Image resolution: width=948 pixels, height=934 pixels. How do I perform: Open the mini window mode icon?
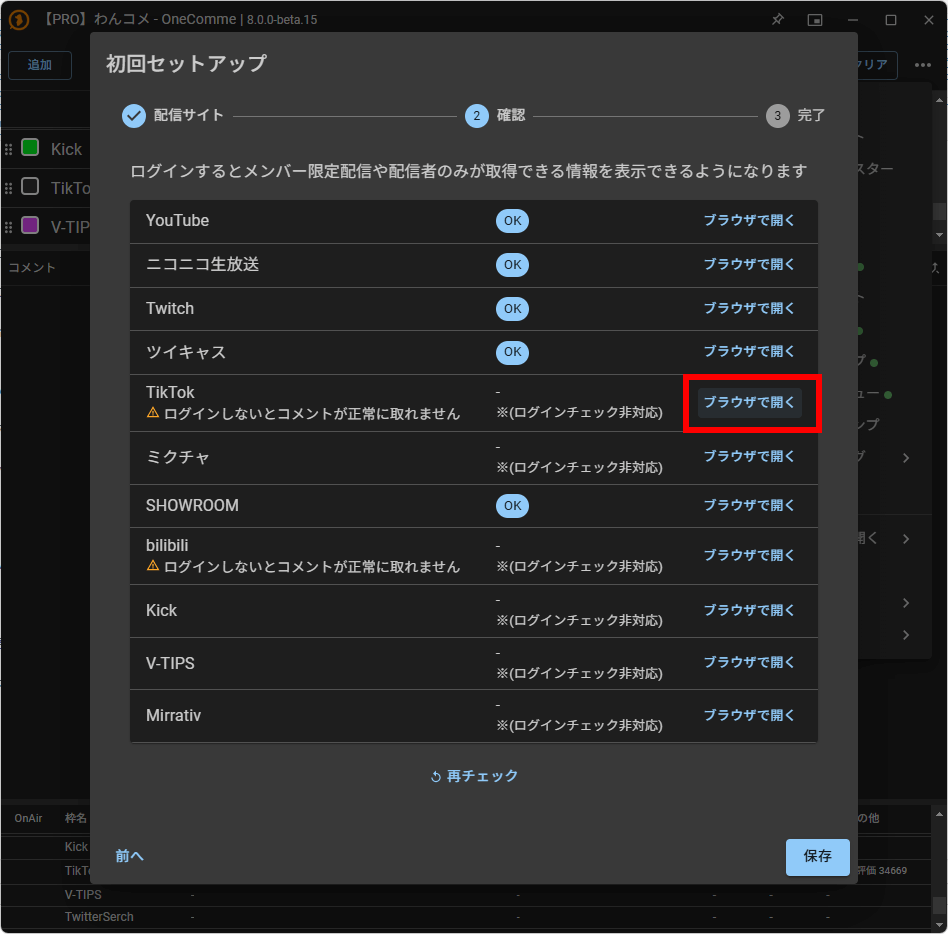(815, 20)
